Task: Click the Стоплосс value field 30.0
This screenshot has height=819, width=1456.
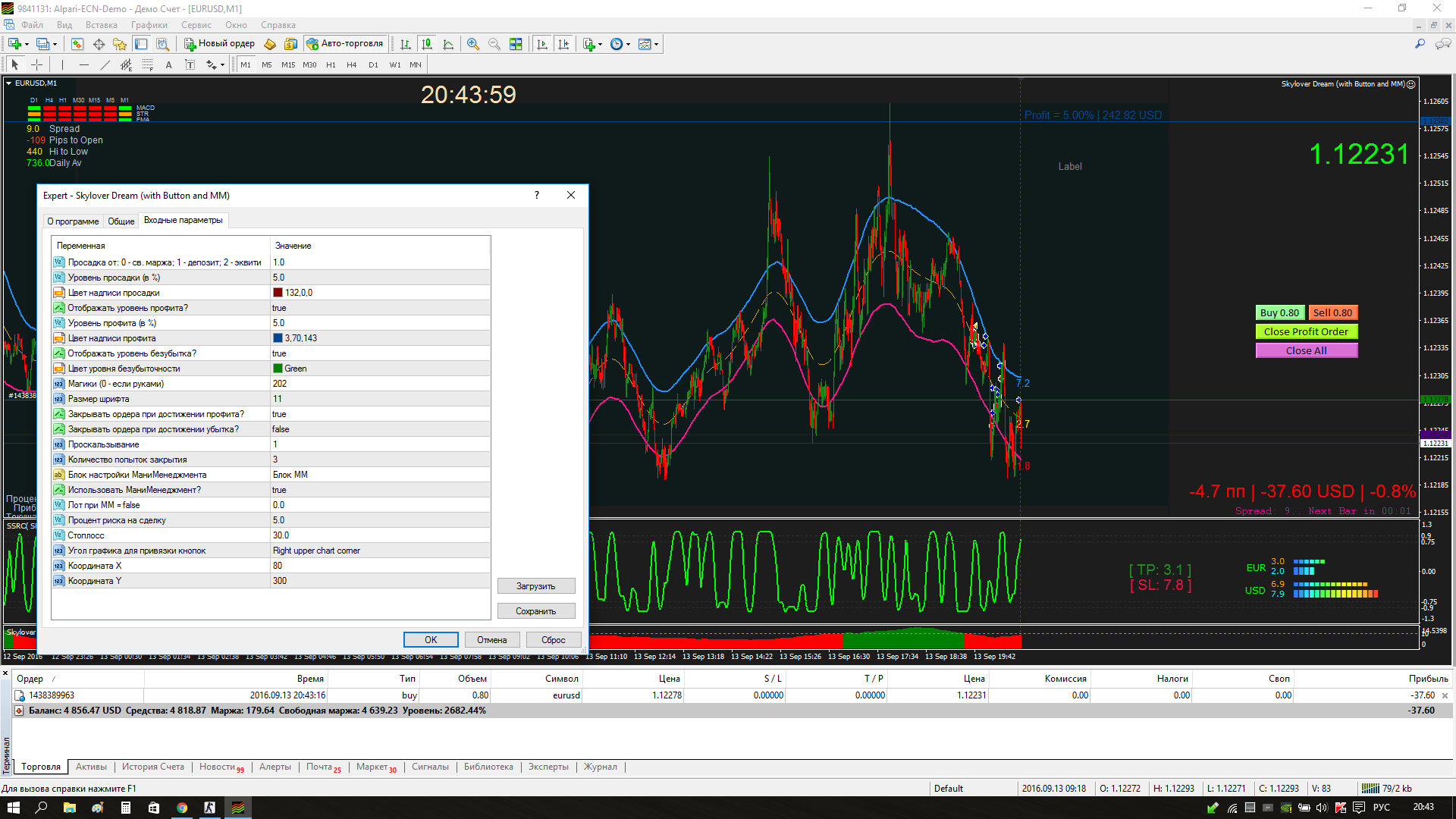Action: click(380, 535)
